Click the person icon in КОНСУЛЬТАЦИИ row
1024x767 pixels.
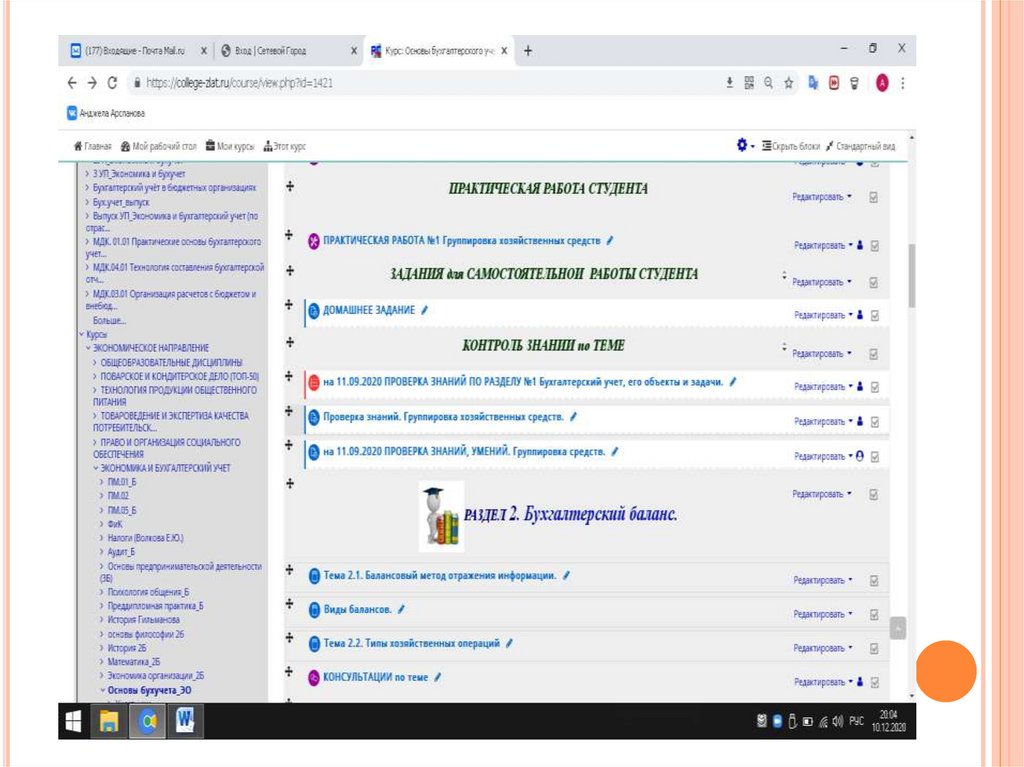click(860, 681)
